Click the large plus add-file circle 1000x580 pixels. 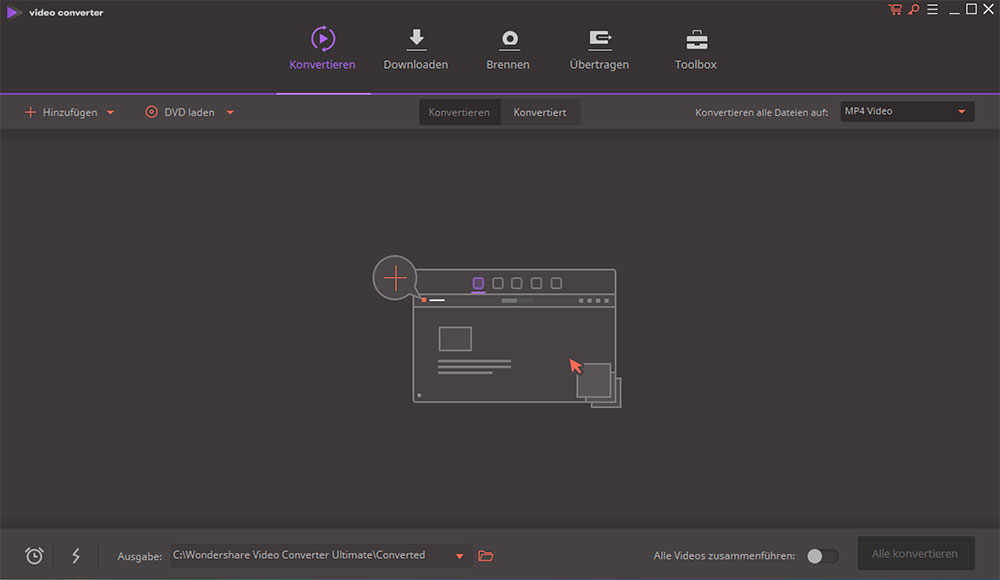395,278
